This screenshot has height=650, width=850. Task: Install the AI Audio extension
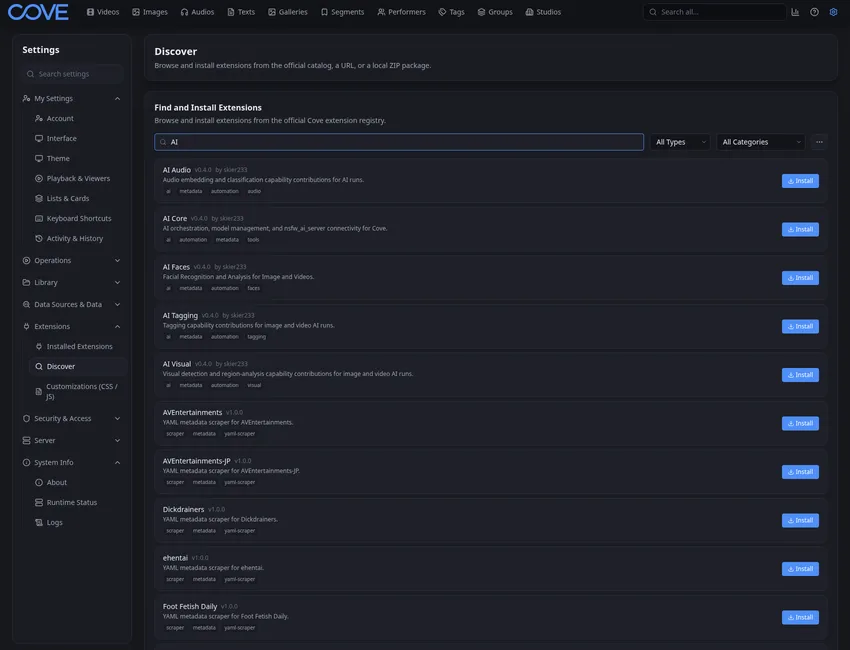[800, 181]
